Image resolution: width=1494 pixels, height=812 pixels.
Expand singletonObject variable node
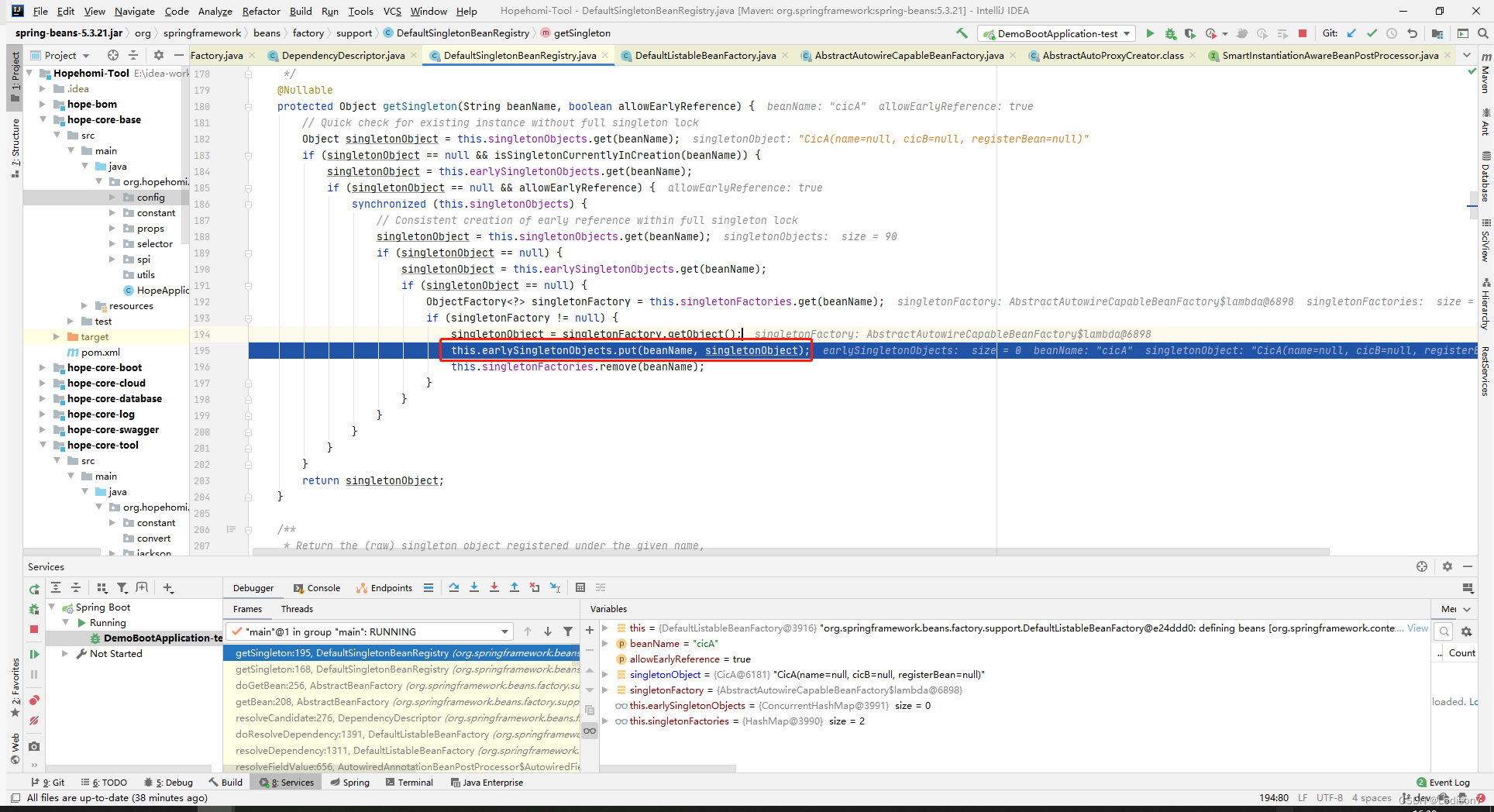point(605,674)
